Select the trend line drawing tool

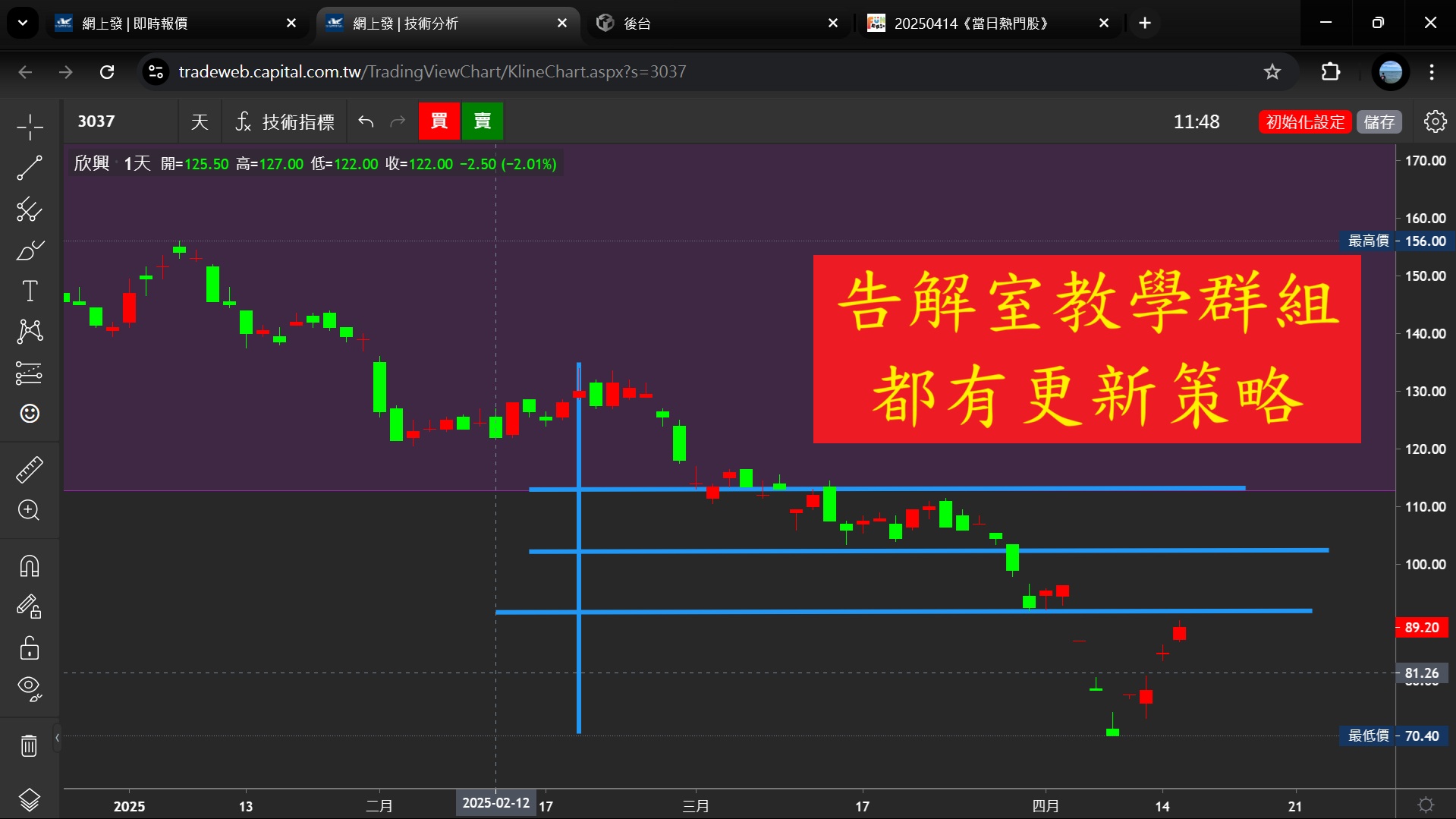pos(30,168)
